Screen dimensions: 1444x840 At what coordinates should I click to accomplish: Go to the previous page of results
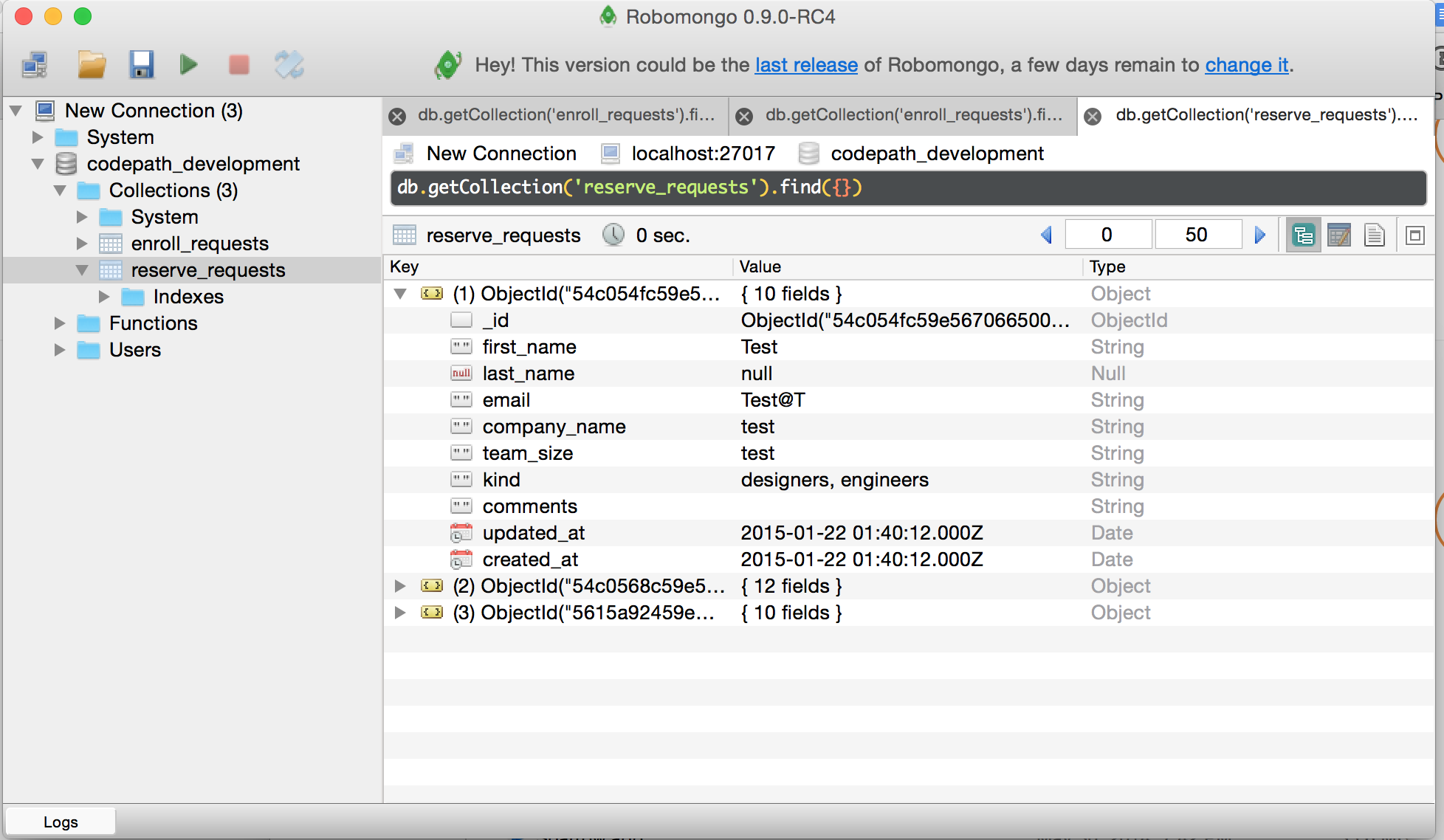click(x=1046, y=235)
